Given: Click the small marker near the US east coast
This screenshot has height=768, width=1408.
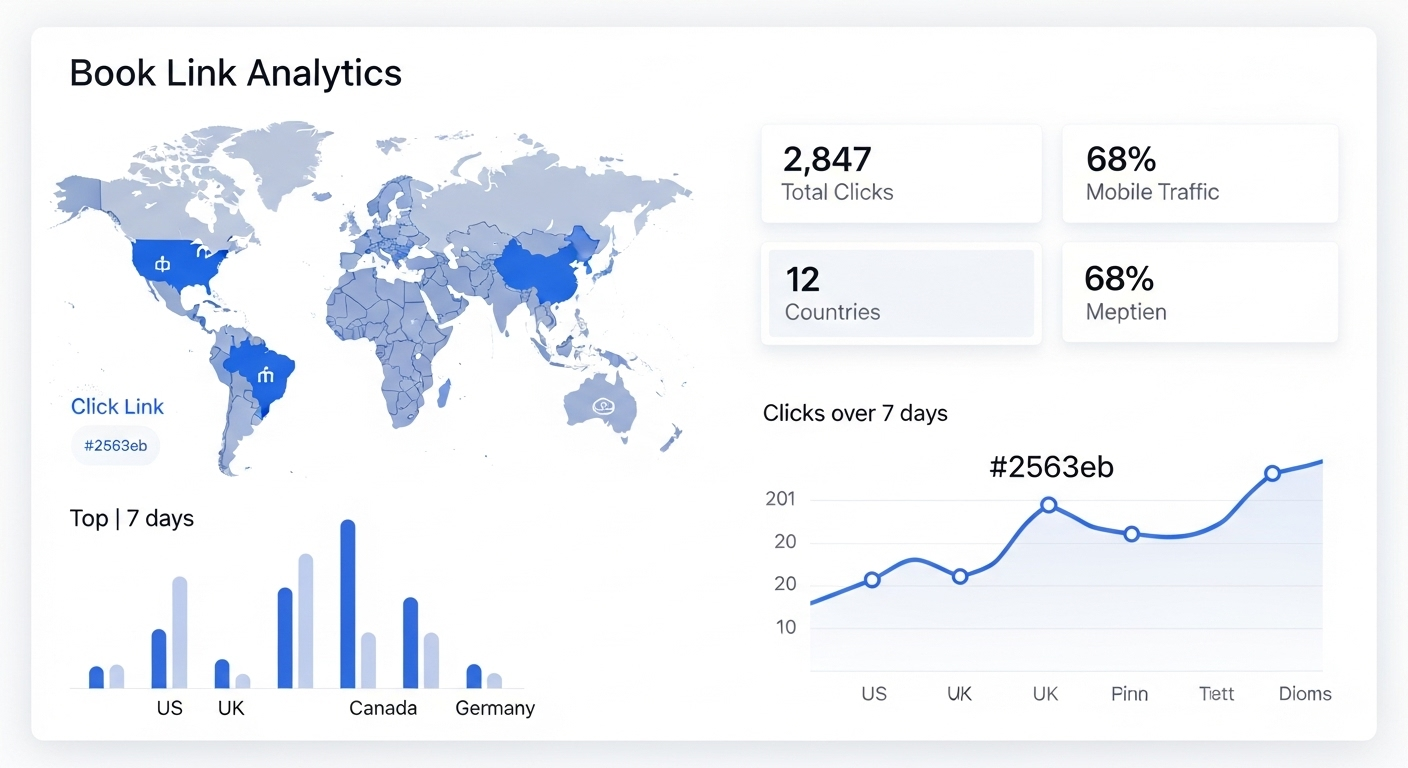Looking at the screenshot, I should click(x=203, y=253).
